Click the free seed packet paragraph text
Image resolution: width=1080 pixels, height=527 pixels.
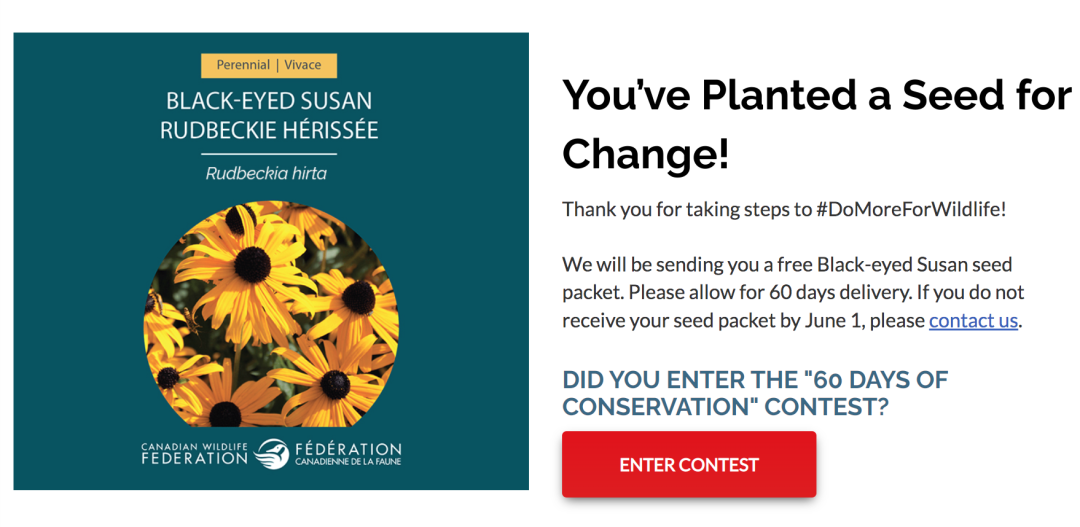pos(793,293)
